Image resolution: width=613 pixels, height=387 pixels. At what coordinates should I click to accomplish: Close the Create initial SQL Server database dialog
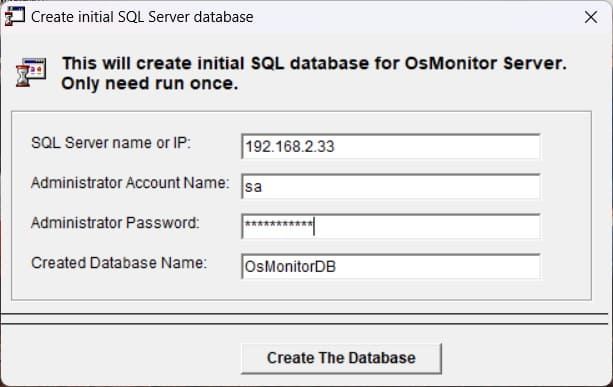pos(591,17)
